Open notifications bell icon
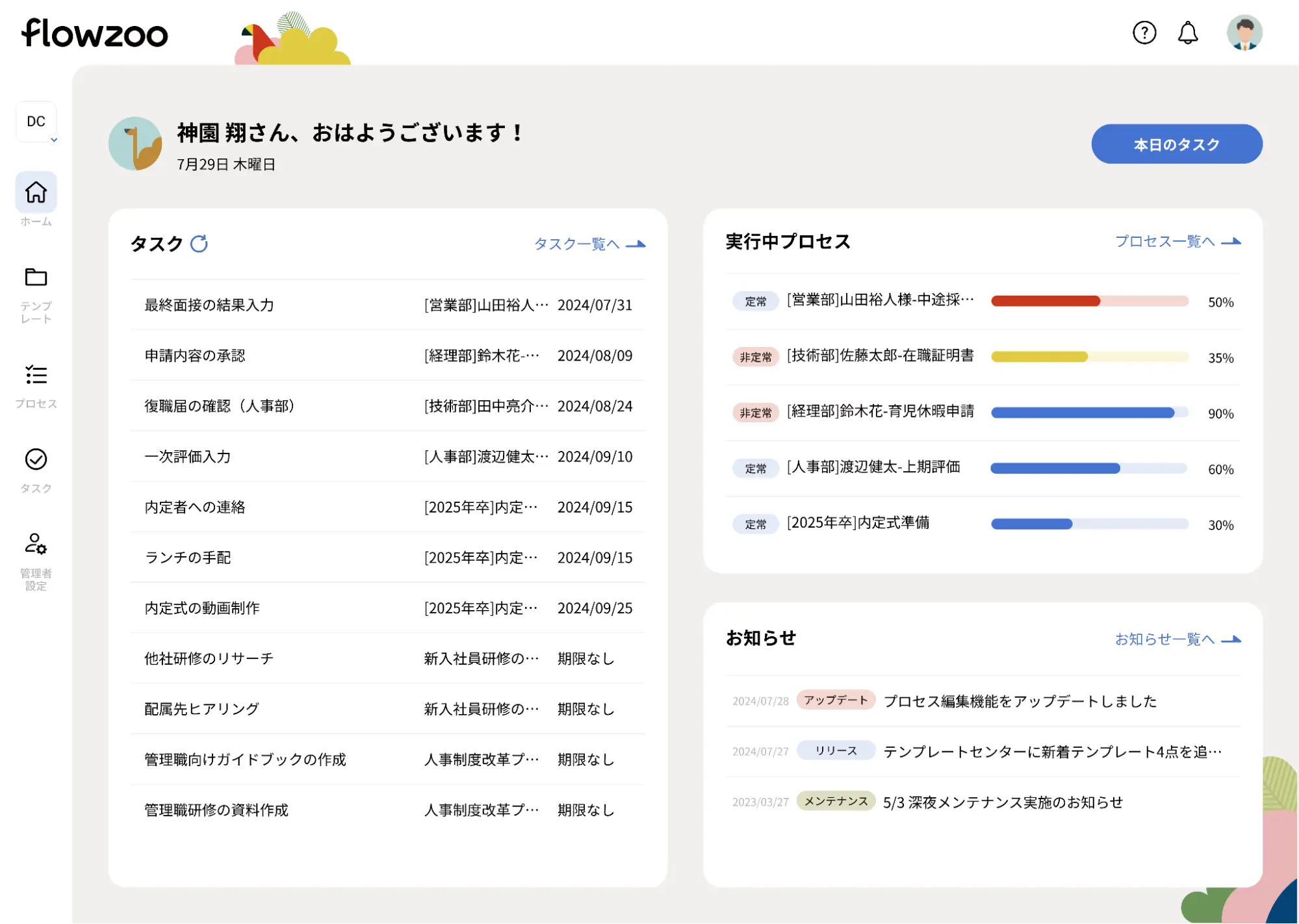The image size is (1299, 924). 1187,32
